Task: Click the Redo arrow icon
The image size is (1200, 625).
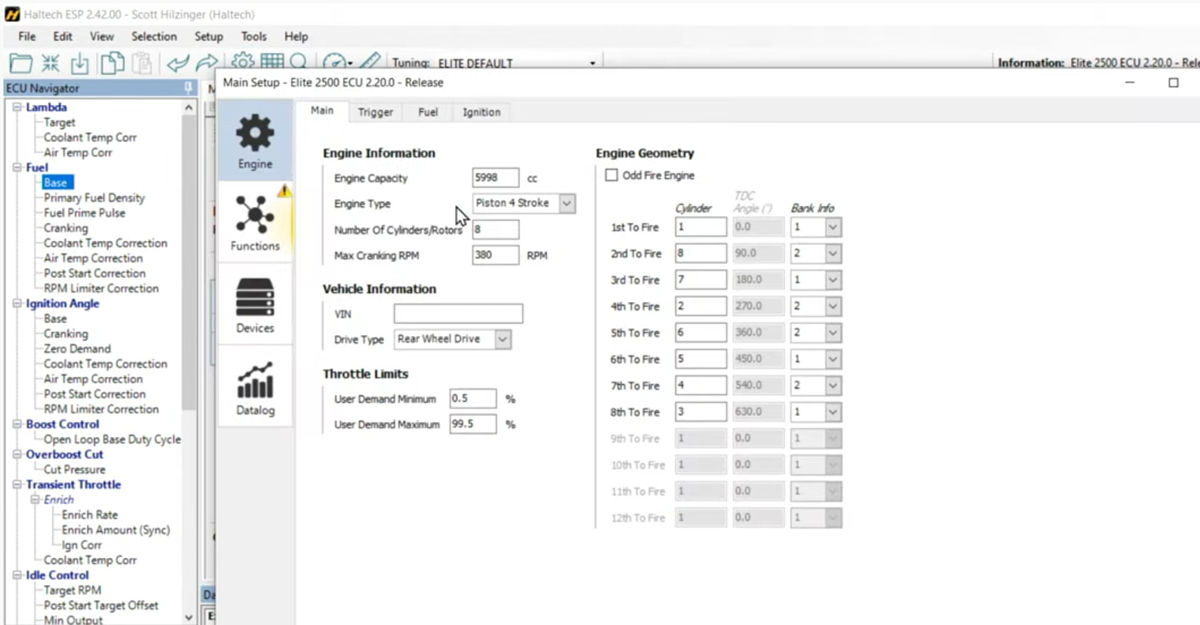Action: click(205, 63)
